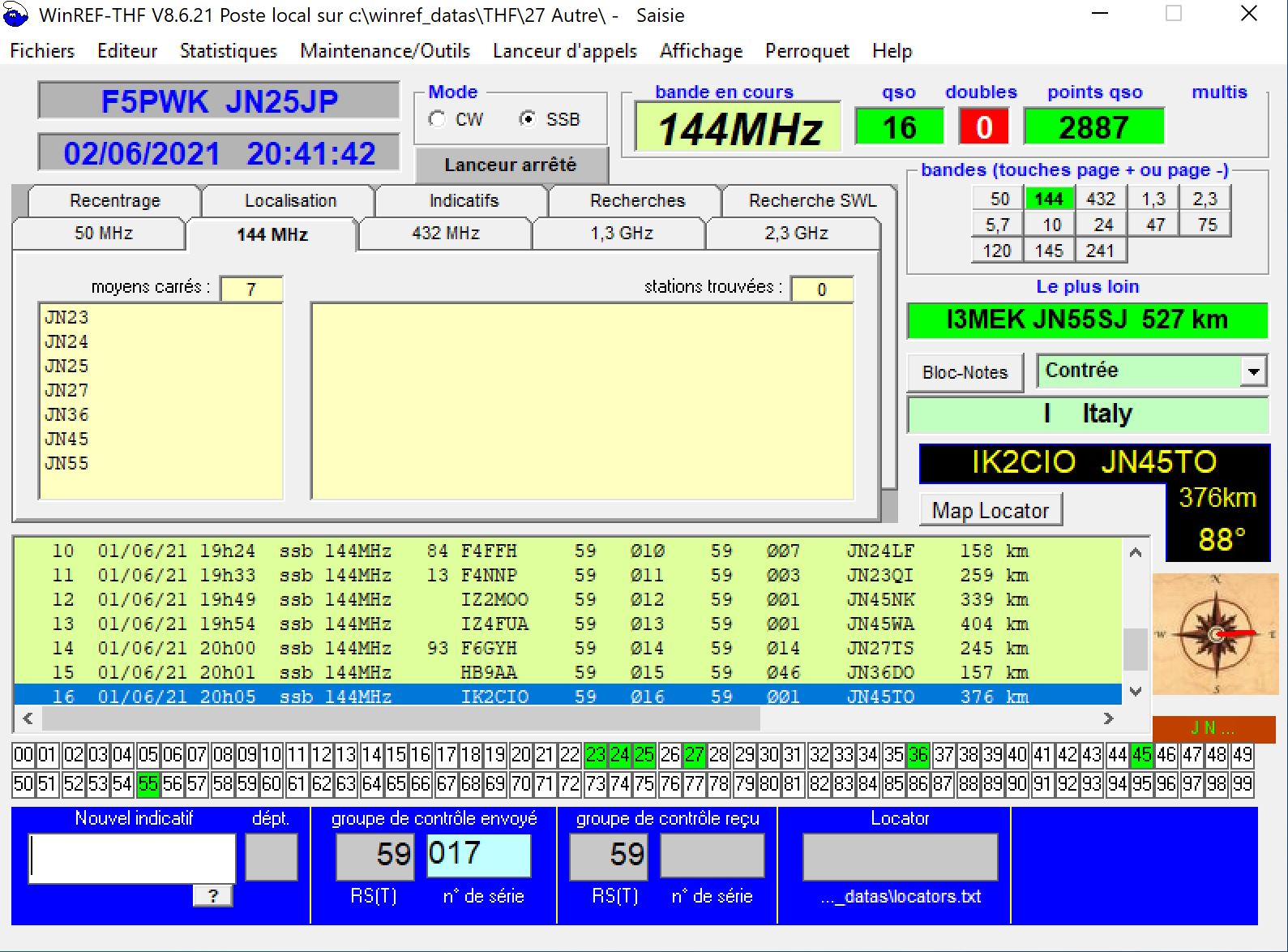Click green square 23 in locator grid

pos(596,755)
